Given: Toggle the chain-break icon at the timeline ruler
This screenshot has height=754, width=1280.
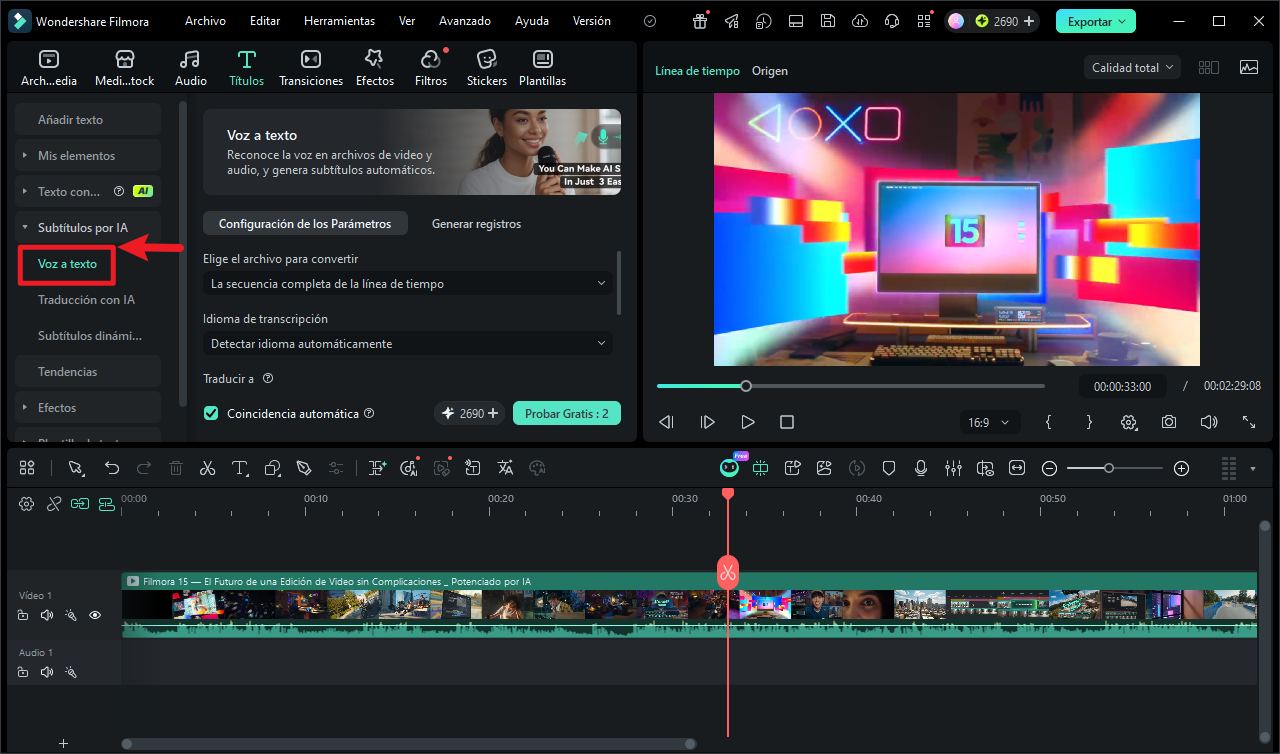Looking at the screenshot, I should pyautogui.click(x=54, y=504).
